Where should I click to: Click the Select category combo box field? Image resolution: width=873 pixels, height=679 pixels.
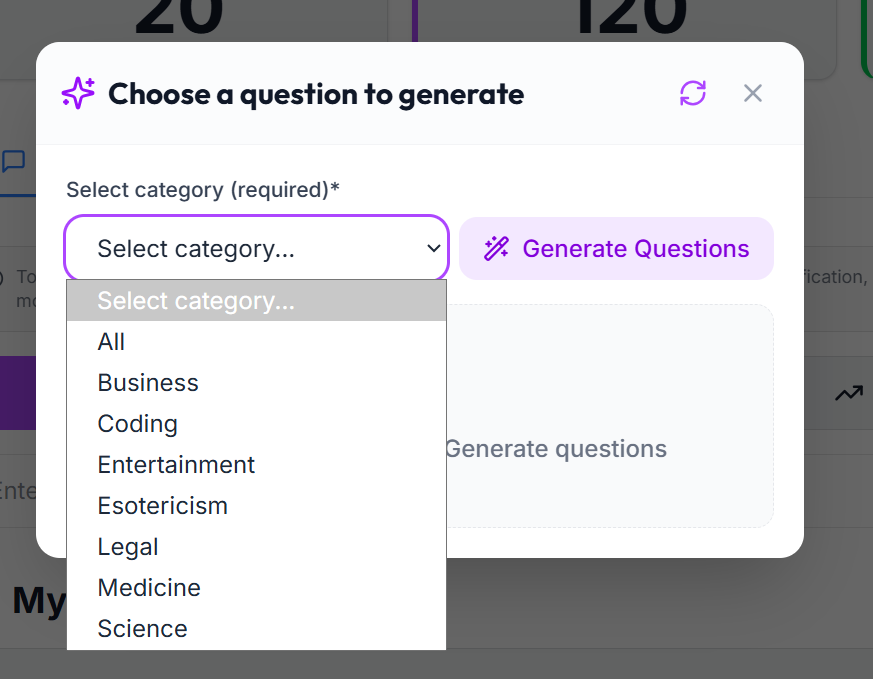click(x=257, y=248)
